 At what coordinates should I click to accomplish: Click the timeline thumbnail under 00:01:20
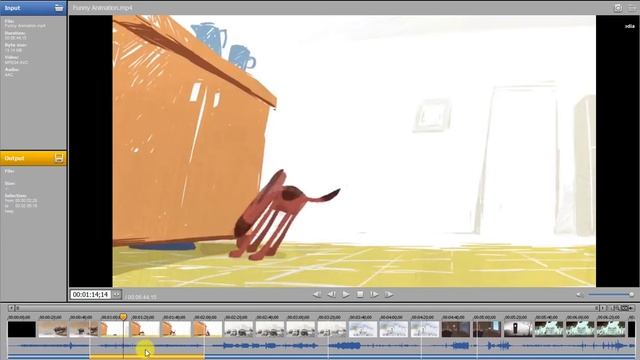[x=145, y=329]
